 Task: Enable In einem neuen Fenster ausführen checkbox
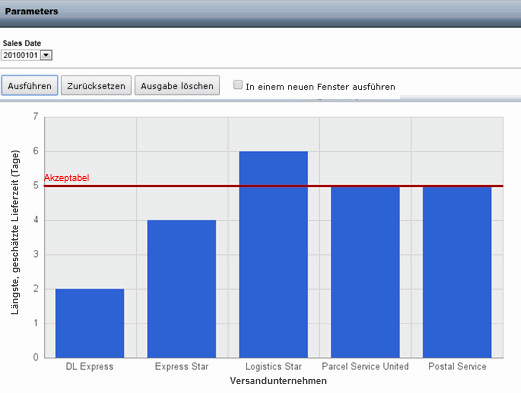238,85
